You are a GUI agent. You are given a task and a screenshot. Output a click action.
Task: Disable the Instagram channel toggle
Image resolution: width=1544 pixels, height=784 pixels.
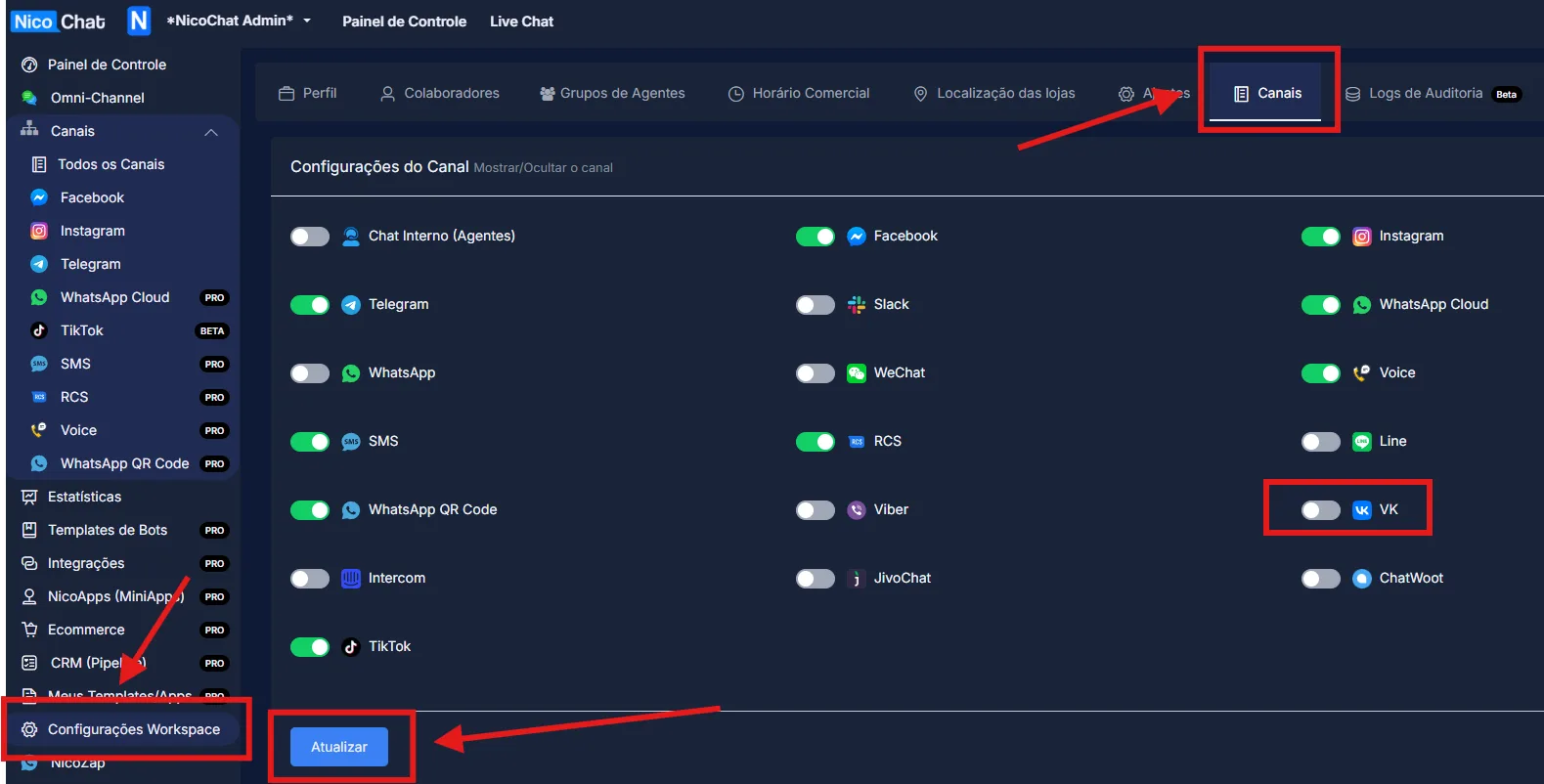coord(1321,237)
